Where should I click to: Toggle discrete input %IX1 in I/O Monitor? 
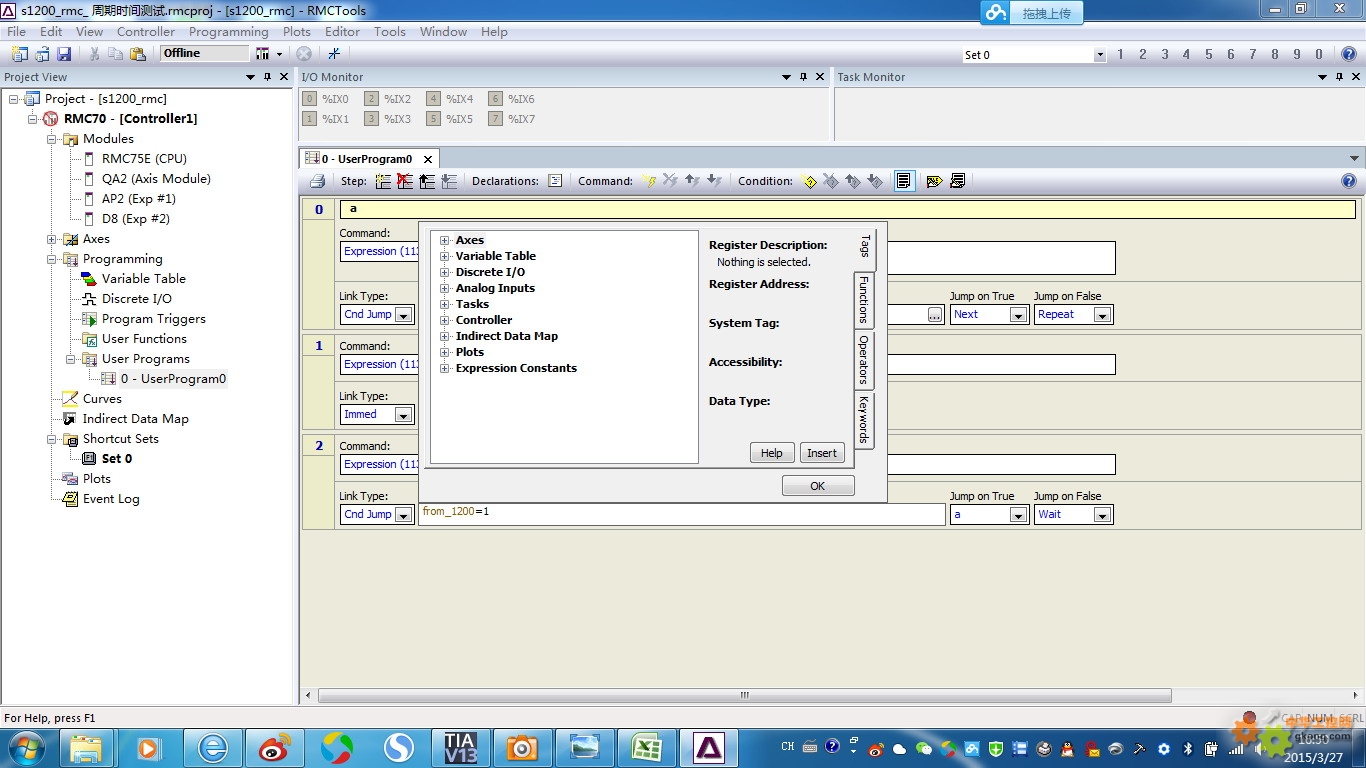pos(310,119)
